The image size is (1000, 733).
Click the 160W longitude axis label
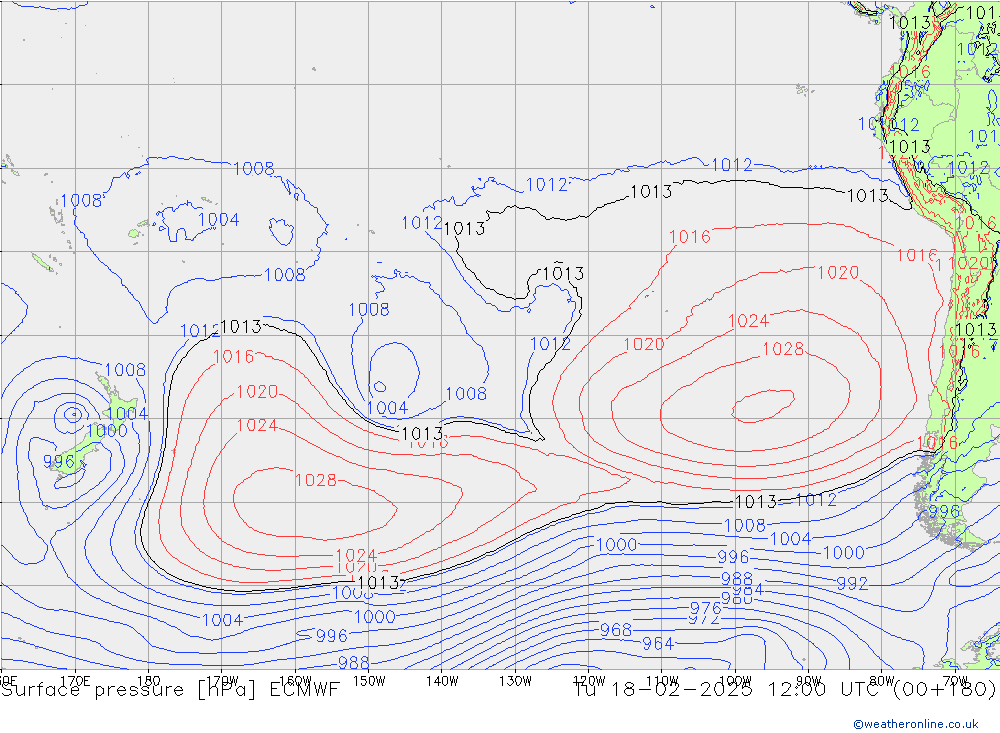click(295, 680)
